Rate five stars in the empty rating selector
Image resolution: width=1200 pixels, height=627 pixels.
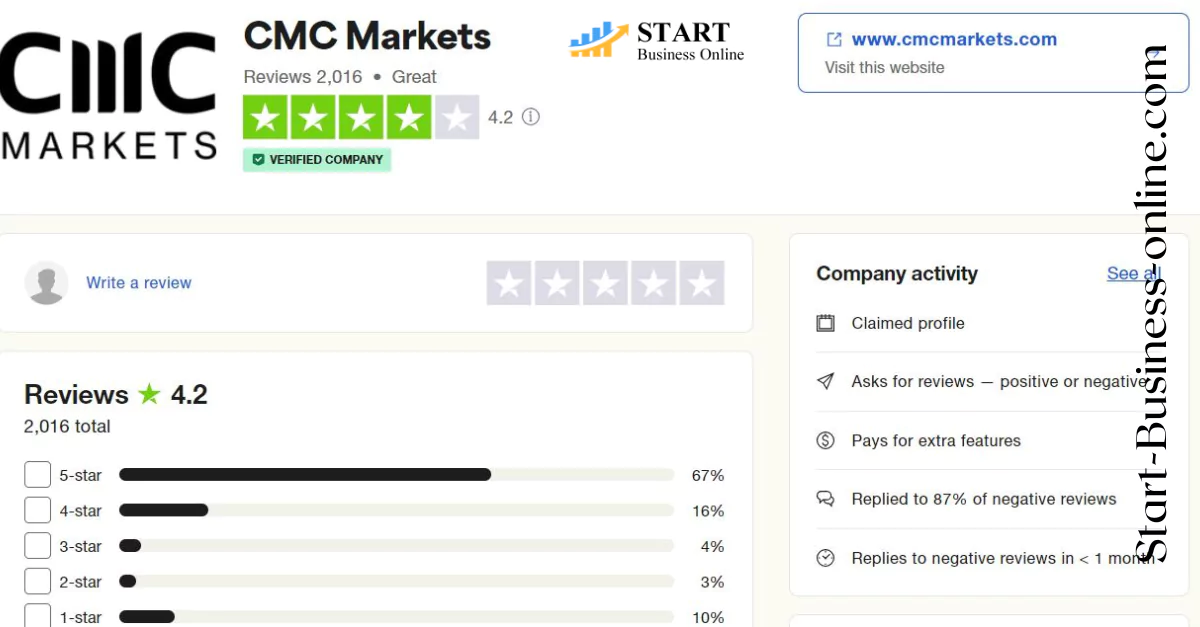pyautogui.click(x=701, y=284)
